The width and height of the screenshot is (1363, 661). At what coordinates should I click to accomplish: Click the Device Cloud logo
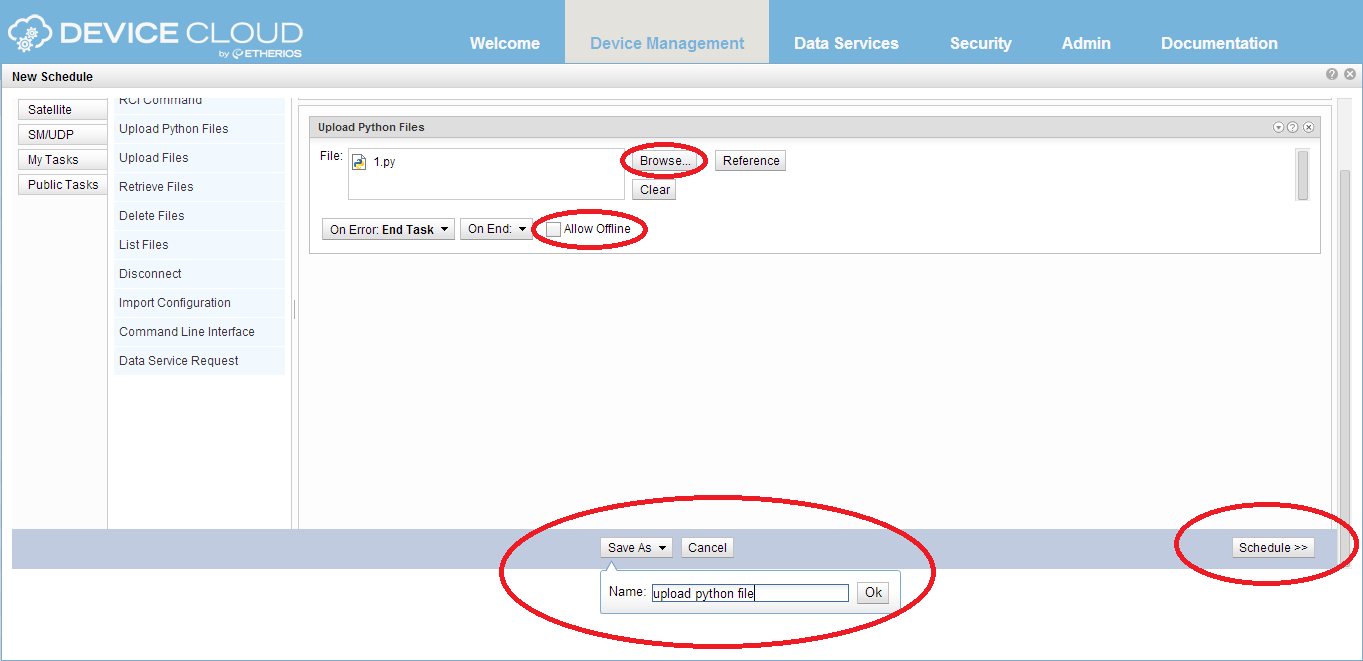(x=155, y=36)
